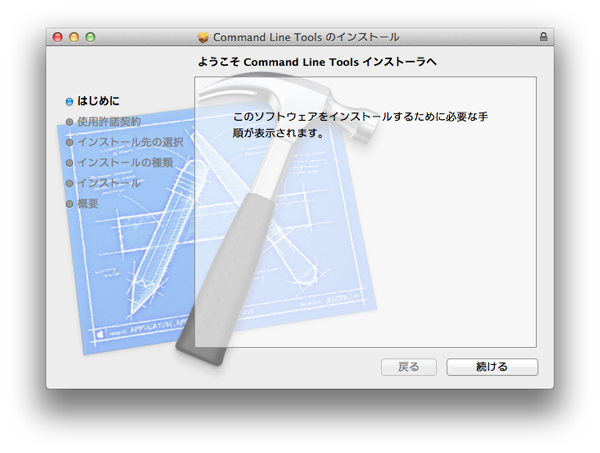Select the はじめに step in sidebar

[x=98, y=101]
